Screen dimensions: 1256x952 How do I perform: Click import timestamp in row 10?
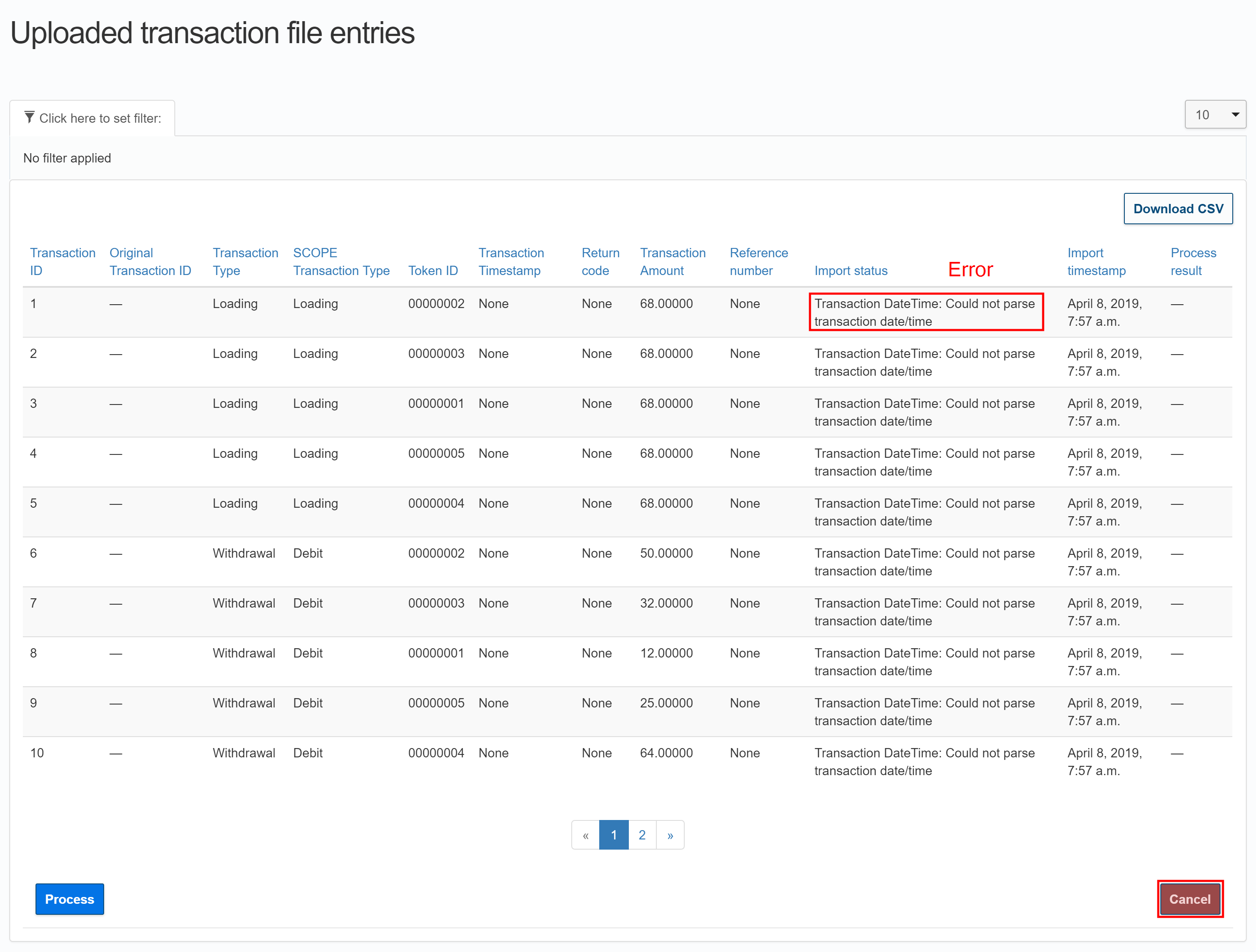[x=1105, y=762]
